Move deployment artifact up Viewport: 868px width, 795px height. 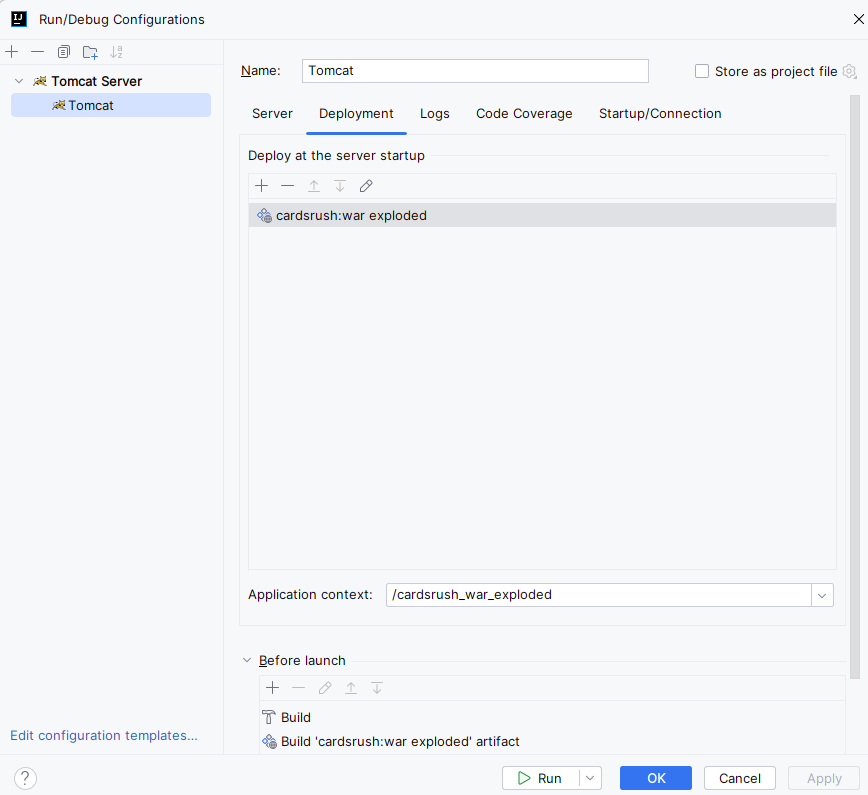314,186
